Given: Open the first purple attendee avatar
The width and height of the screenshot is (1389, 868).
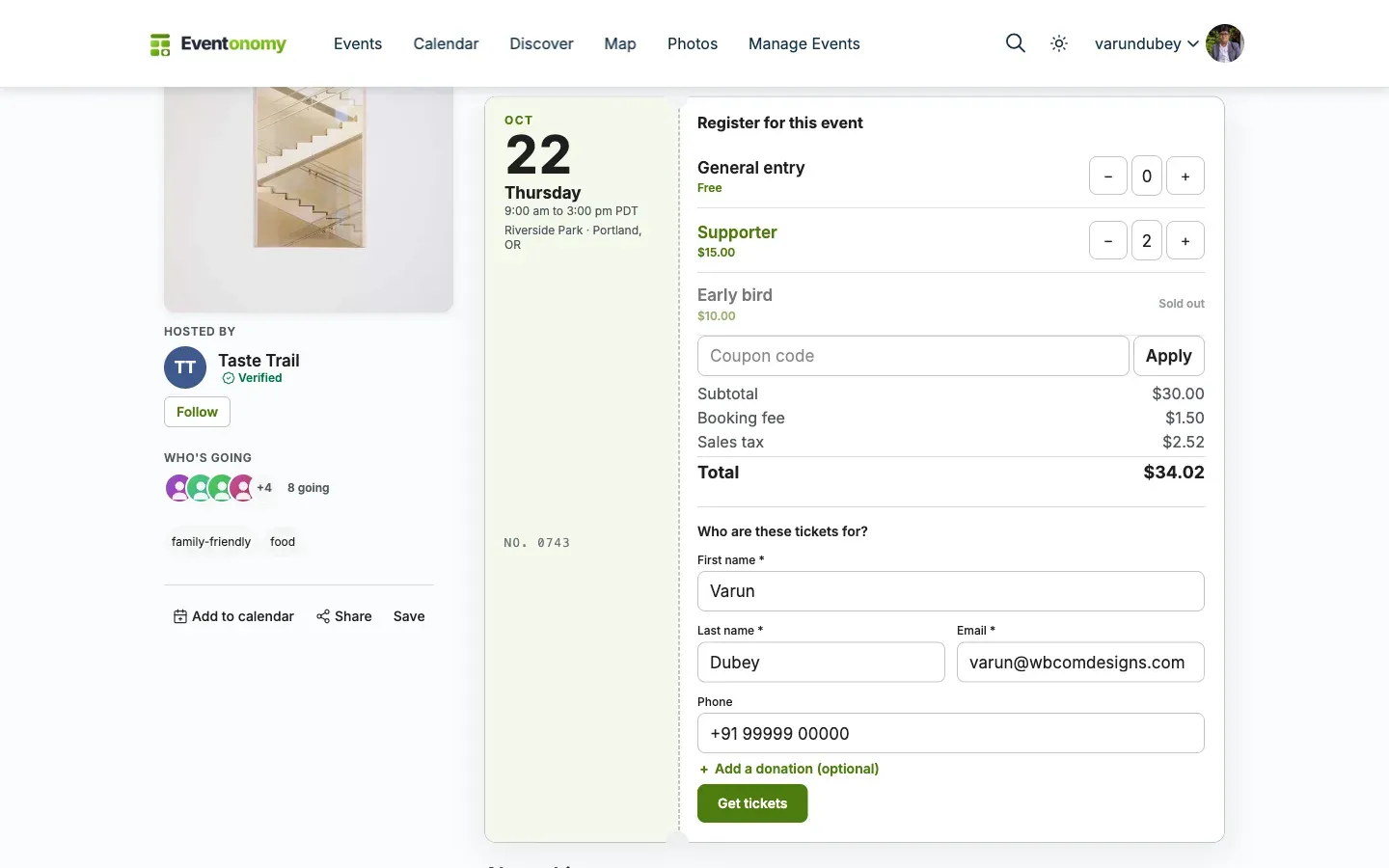Looking at the screenshot, I should coord(178,488).
